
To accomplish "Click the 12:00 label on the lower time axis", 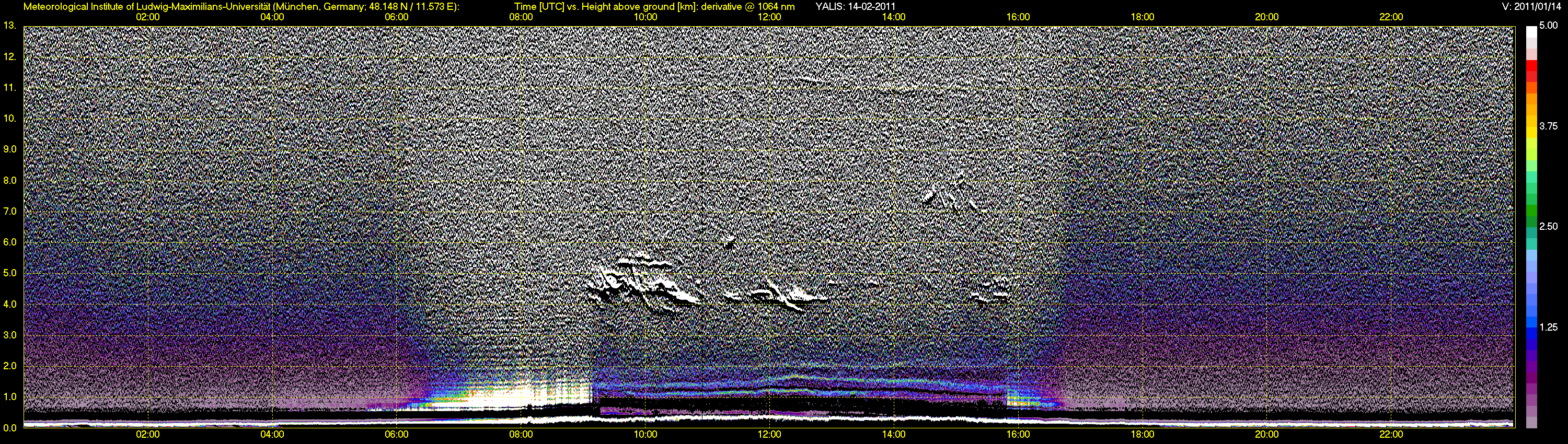I will [x=769, y=435].
